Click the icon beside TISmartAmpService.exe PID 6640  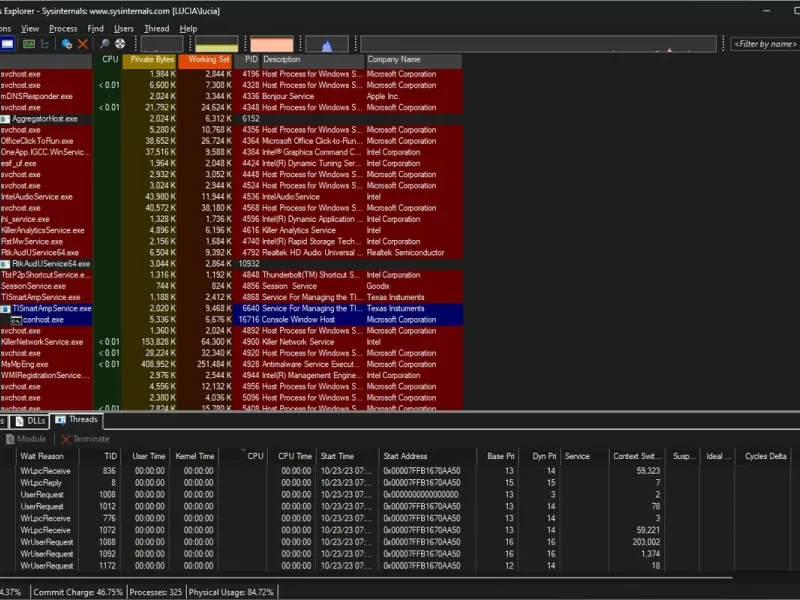pyautogui.click(x=5, y=309)
